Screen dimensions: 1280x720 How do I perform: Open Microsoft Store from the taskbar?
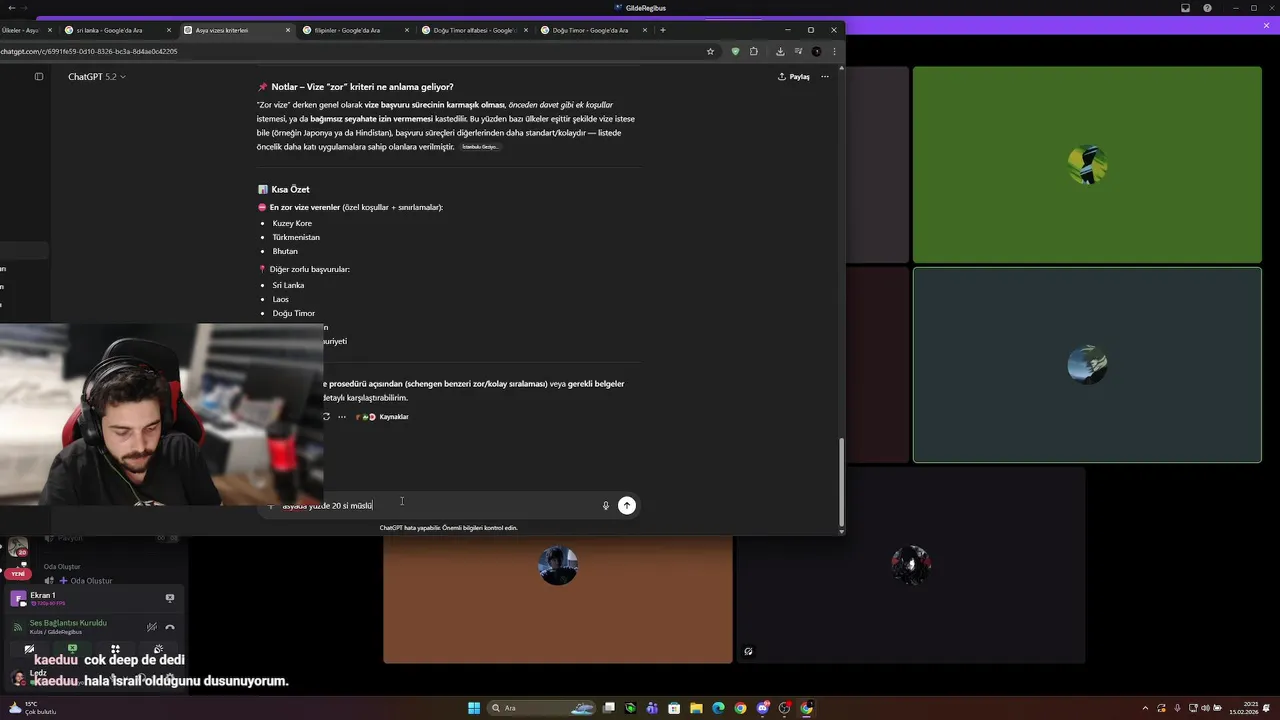coord(675,708)
